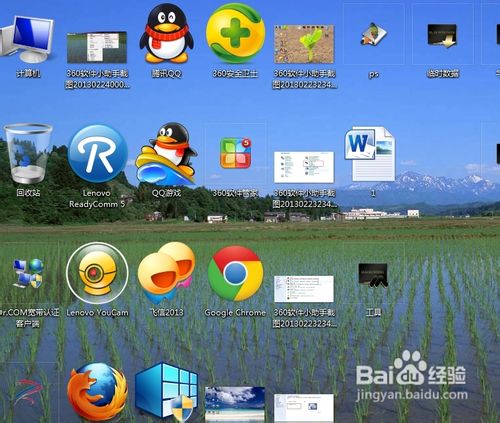Open the 飞信2013 icon
Screen dimensions: 500x423
click(166, 273)
